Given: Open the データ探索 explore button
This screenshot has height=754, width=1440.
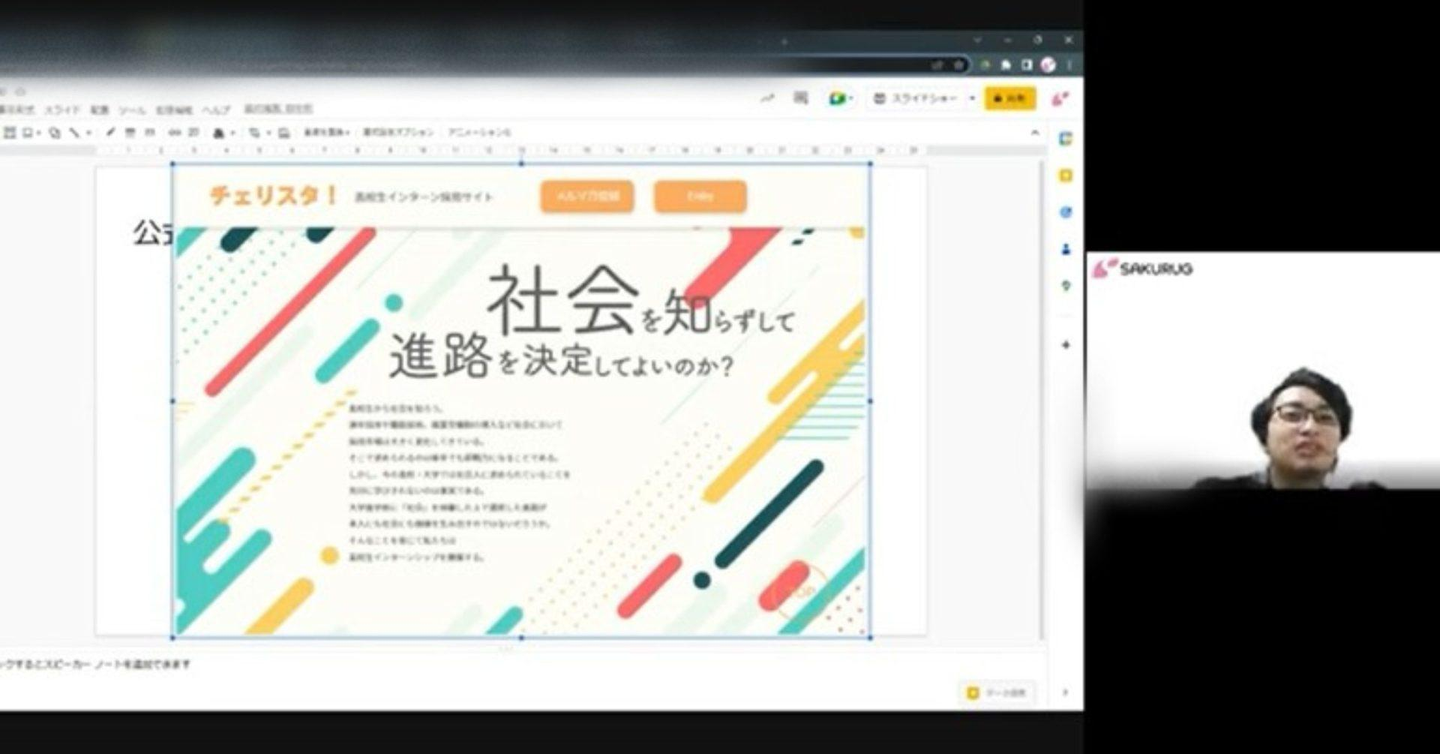Looking at the screenshot, I should [998, 692].
